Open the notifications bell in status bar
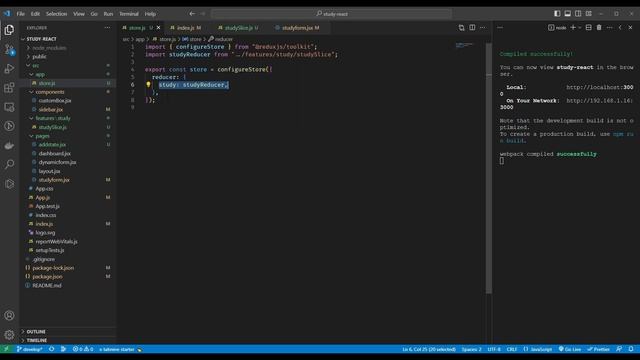The width and height of the screenshot is (640, 360). (631, 349)
